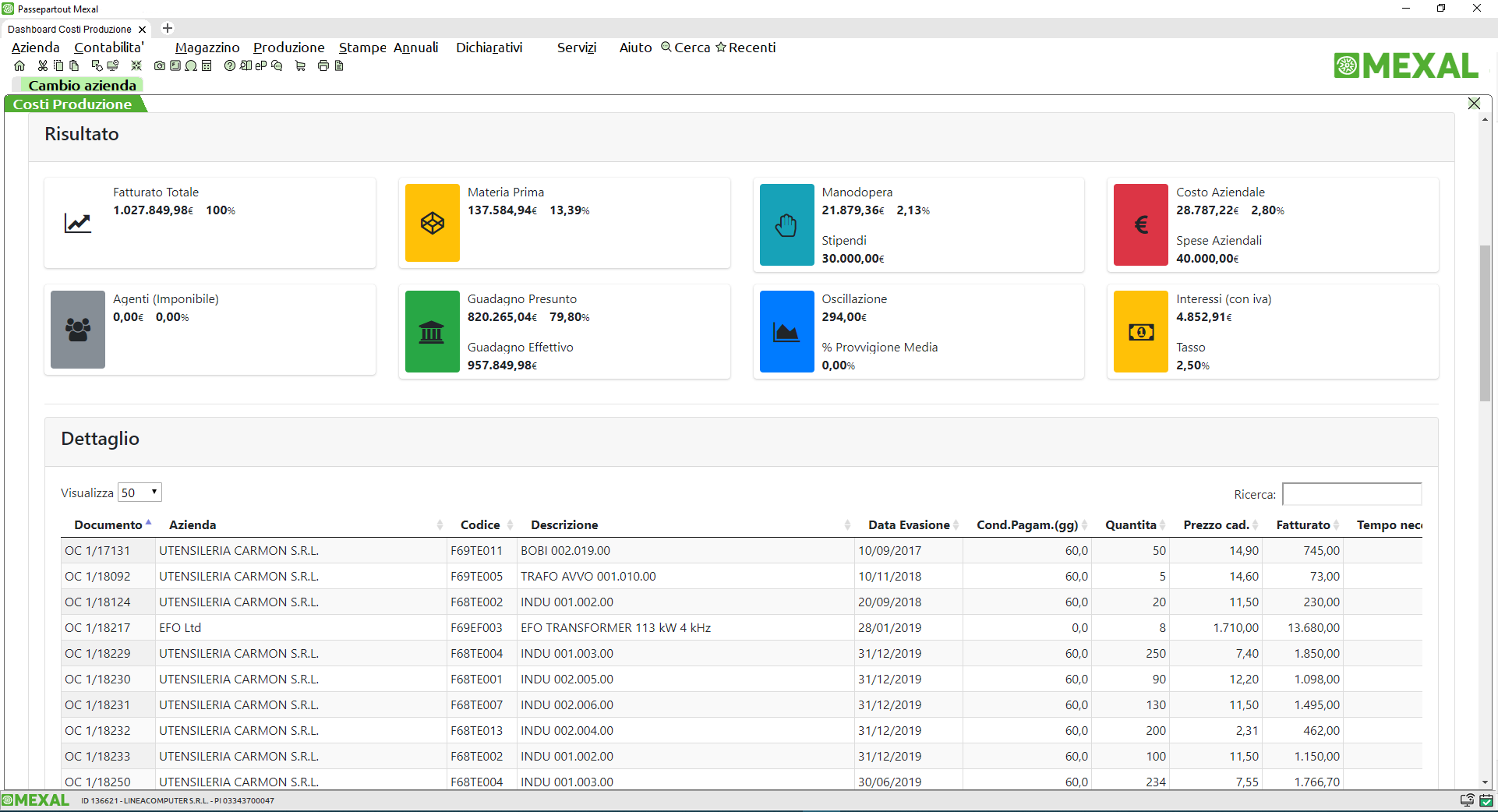Sort table by Data Evasione arrows
Screen dimensions: 1498x812
pyautogui.click(x=956, y=525)
